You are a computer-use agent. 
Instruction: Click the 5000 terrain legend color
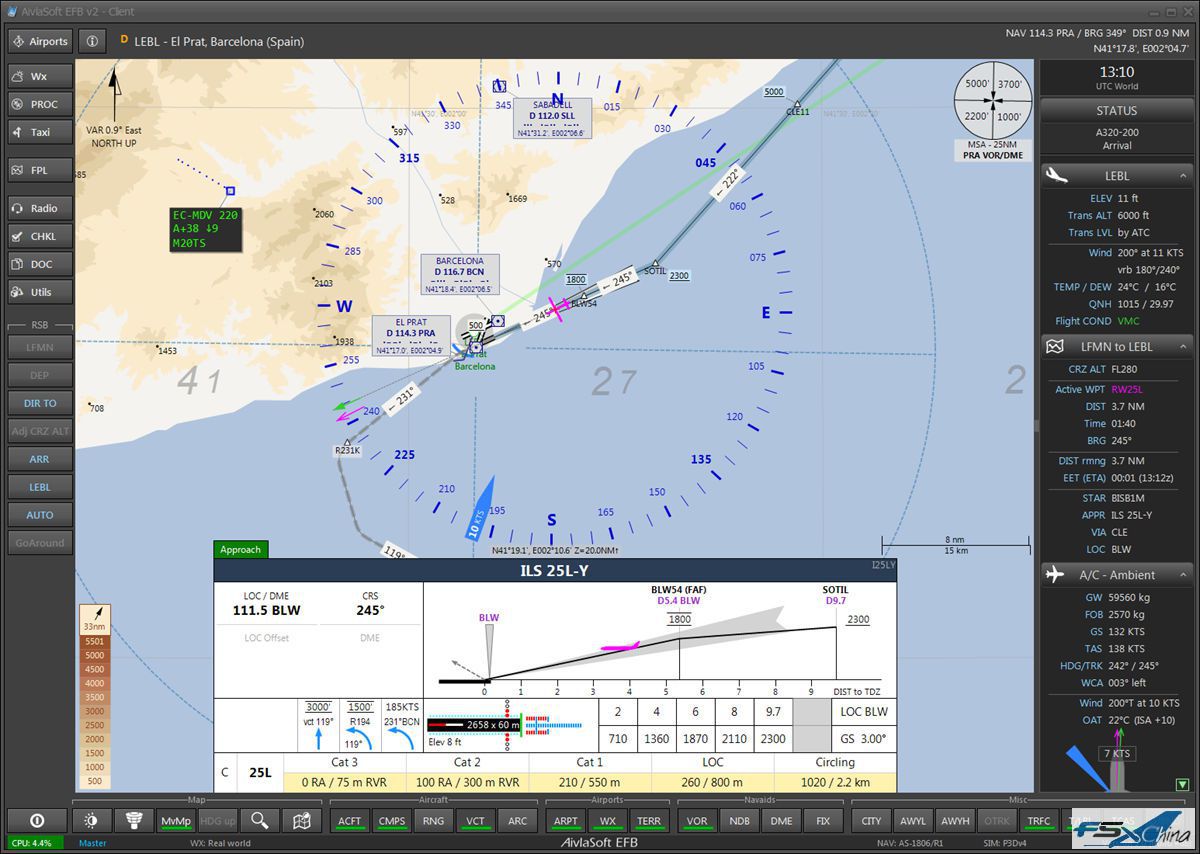pyautogui.click(x=95, y=655)
